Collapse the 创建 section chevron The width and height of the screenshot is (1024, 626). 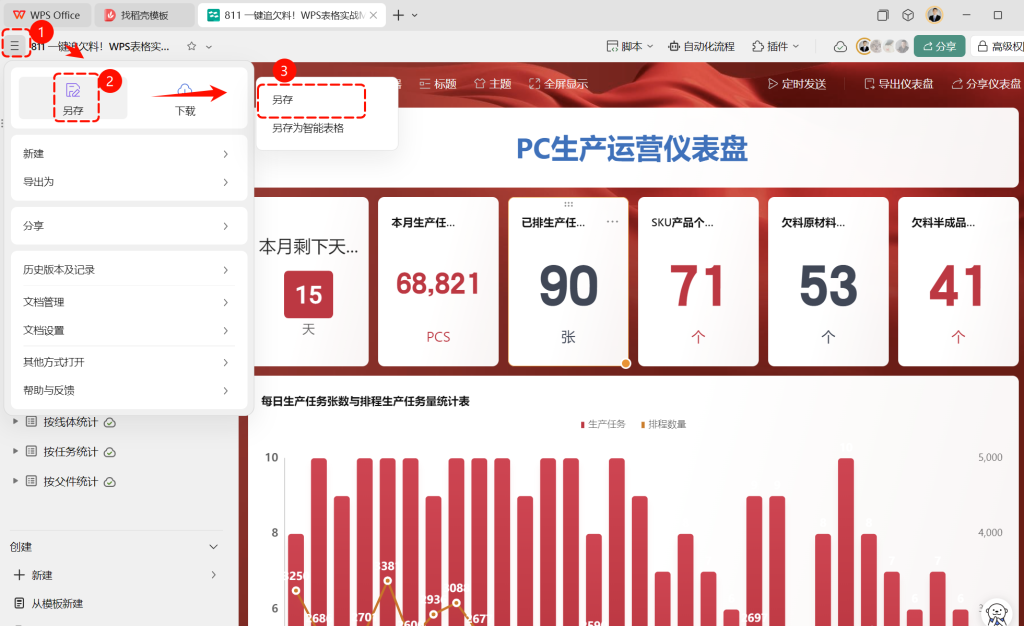214,547
